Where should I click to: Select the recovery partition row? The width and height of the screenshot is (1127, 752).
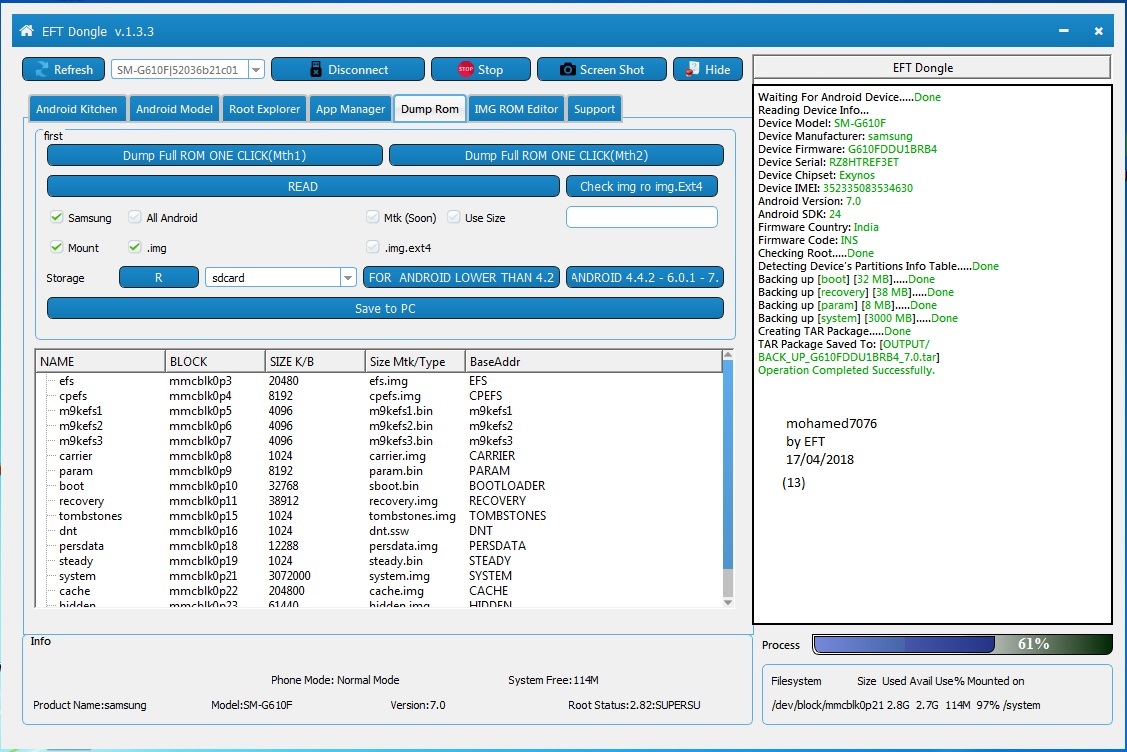379,501
